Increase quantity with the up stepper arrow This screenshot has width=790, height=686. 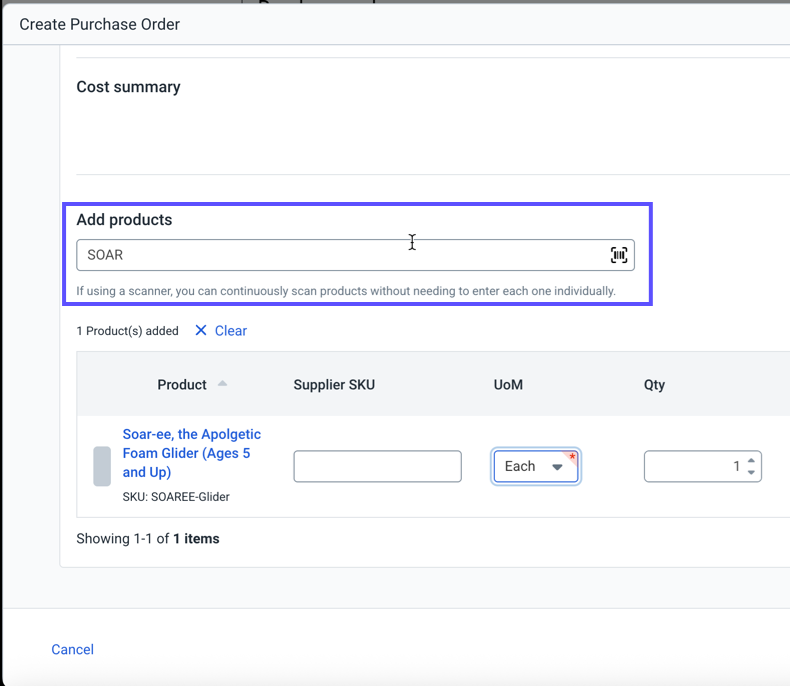751,460
